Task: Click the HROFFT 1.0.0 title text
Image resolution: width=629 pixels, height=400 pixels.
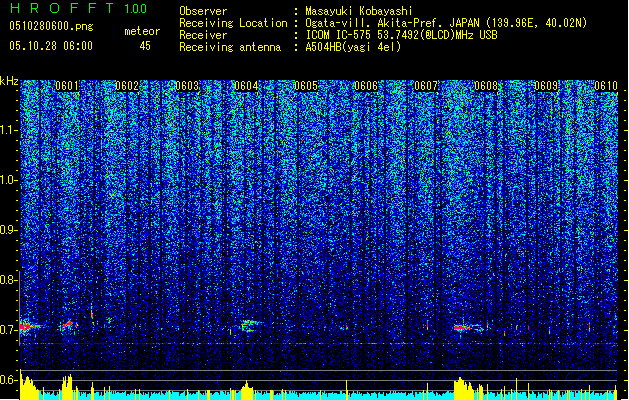Action: 79,8
